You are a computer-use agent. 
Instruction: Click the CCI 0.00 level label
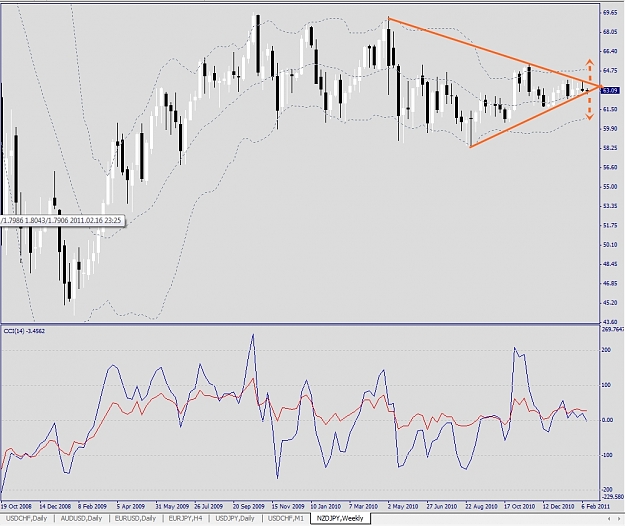607,420
